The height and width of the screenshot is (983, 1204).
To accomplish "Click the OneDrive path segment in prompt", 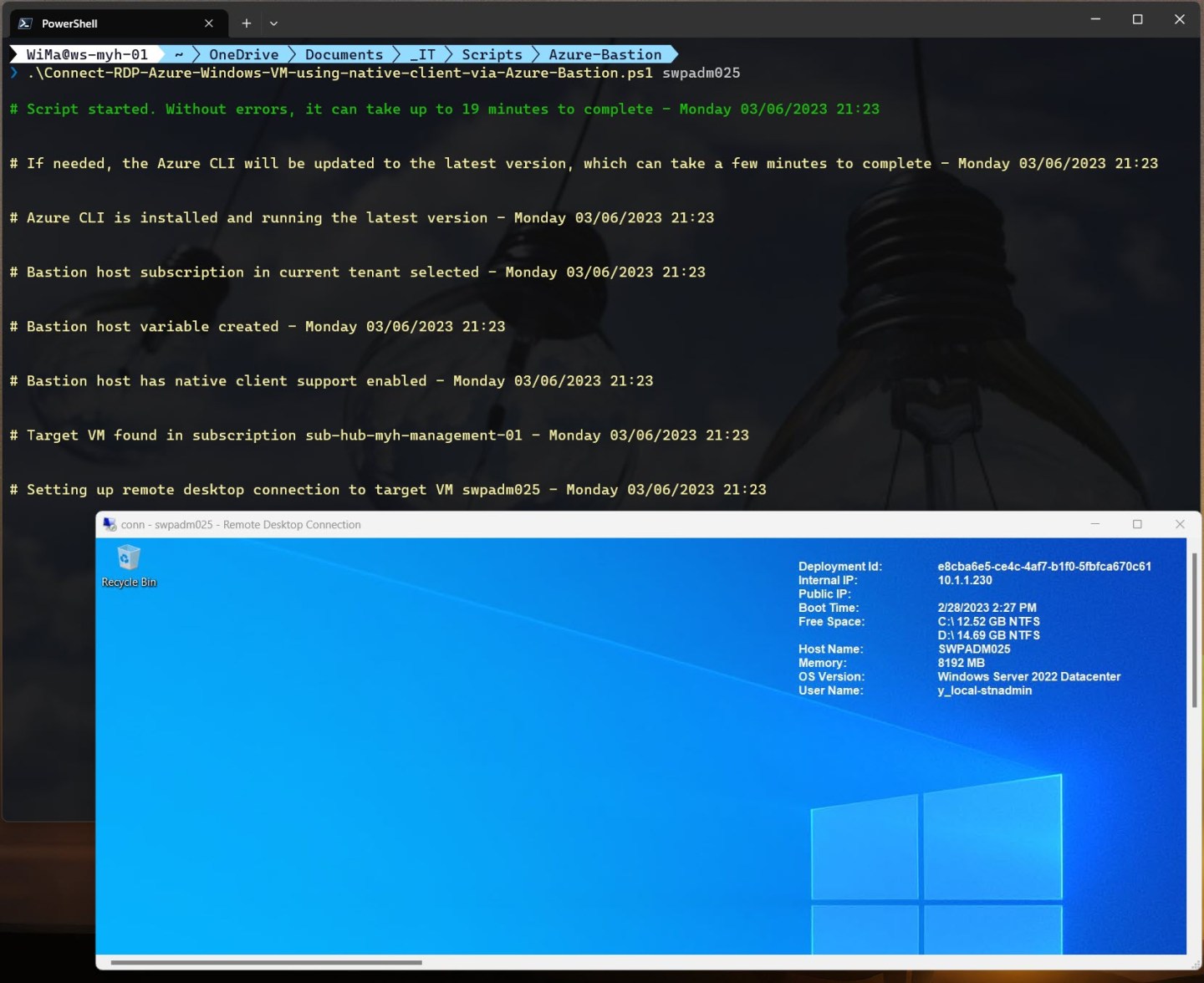I will 243,54.
